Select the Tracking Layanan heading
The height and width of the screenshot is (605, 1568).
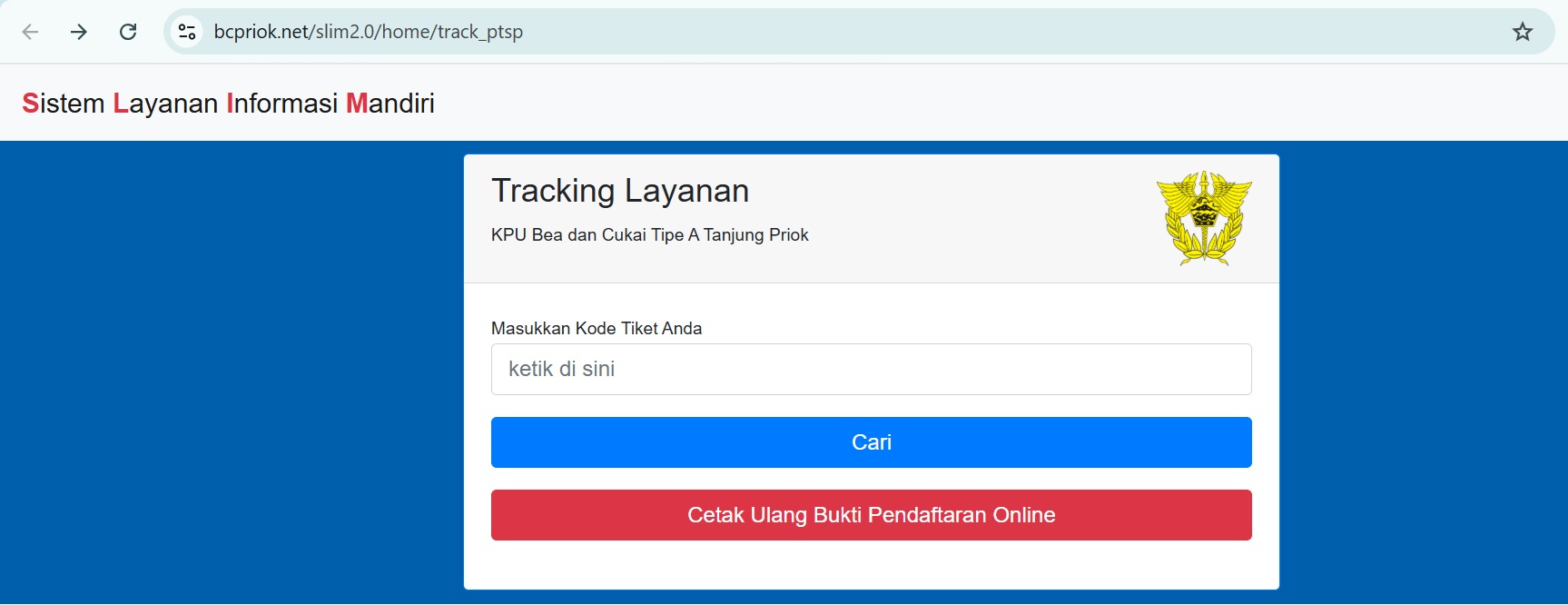pyautogui.click(x=620, y=191)
